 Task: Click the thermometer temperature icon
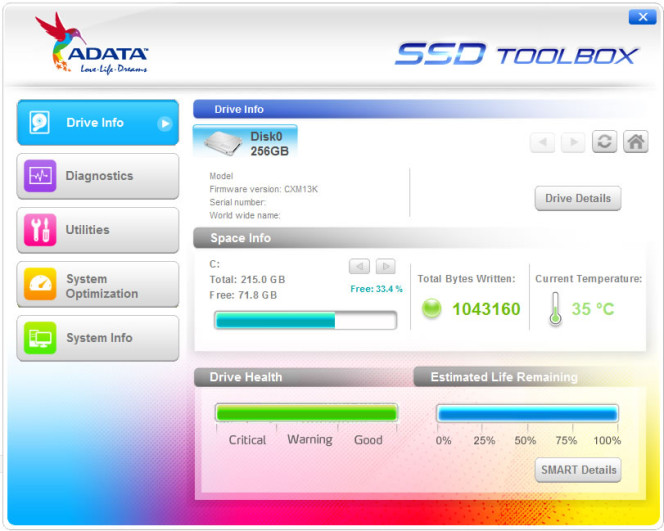(555, 309)
